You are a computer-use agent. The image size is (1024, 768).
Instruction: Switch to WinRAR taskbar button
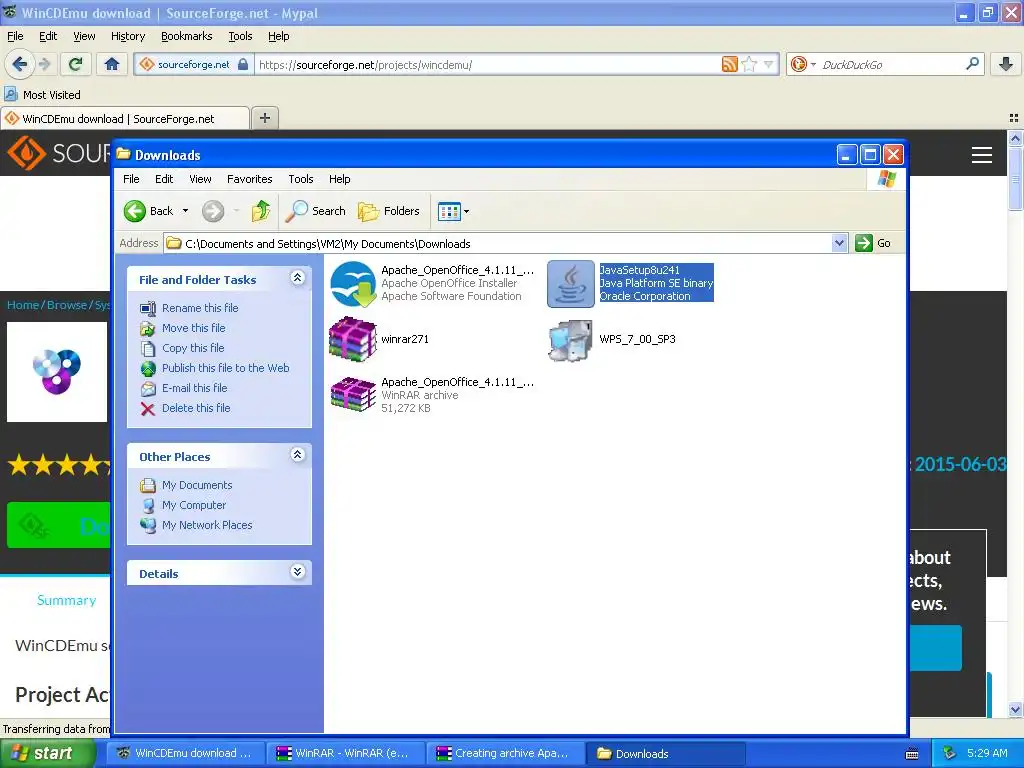pyautogui.click(x=344, y=753)
